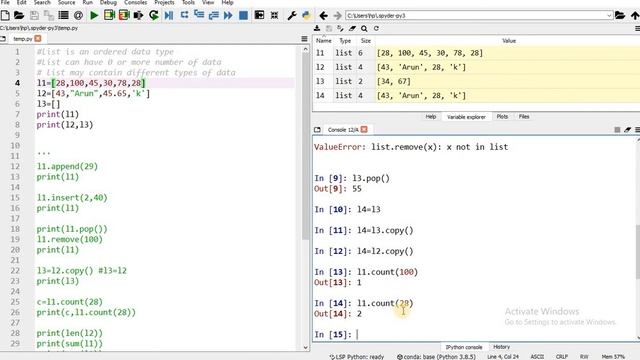This screenshot has height=360, width=640.
Task: Open the editor pane options hamburger menu
Action: tap(304, 39)
